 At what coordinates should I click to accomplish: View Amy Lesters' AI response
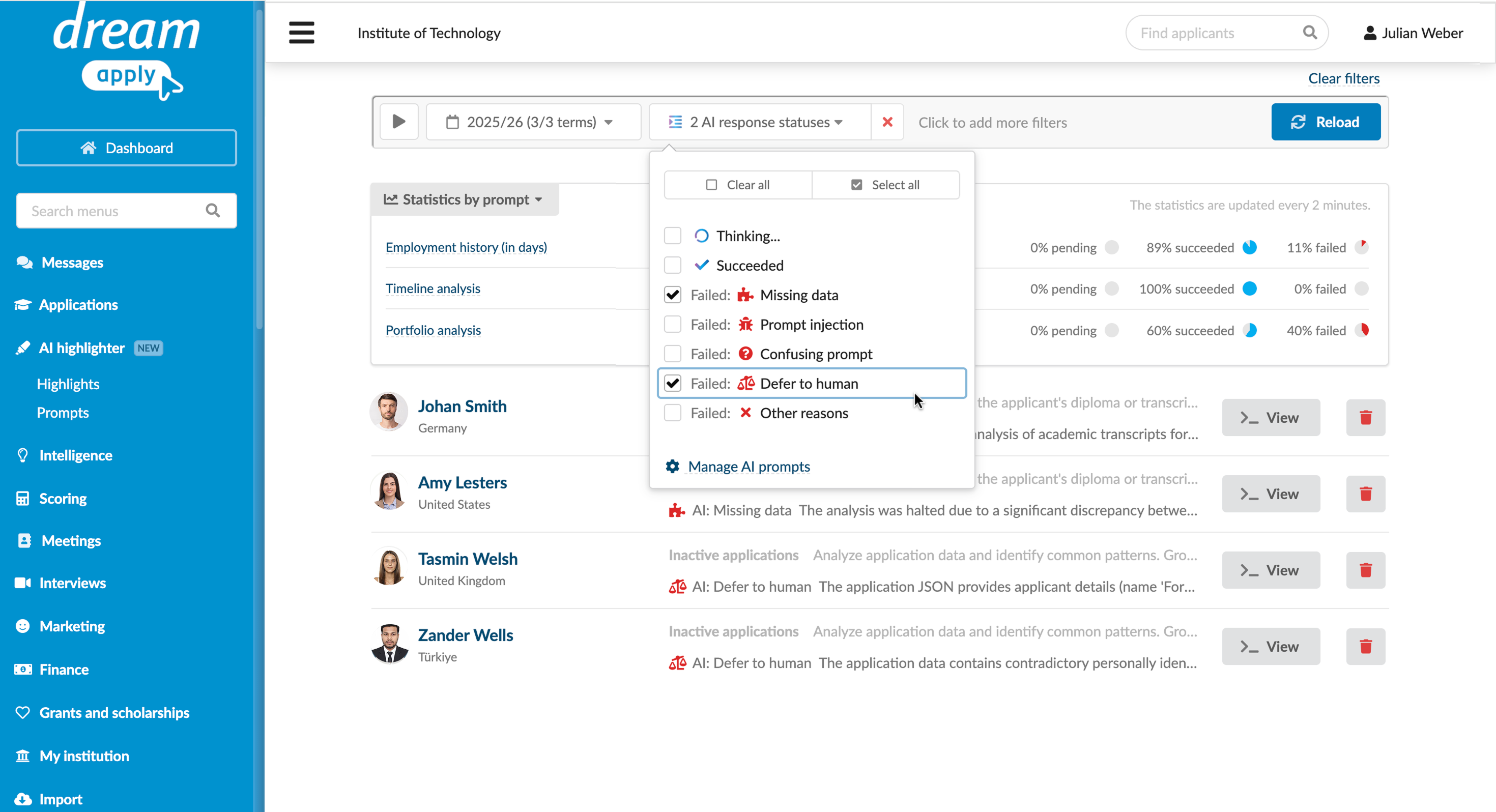tap(1271, 494)
